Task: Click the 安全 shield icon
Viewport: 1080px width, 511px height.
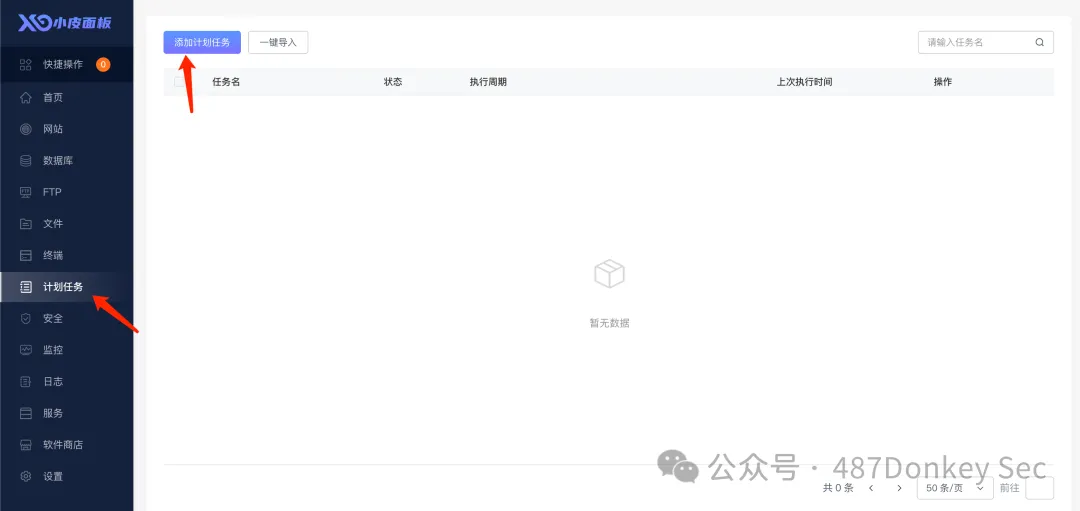Action: click(26, 318)
